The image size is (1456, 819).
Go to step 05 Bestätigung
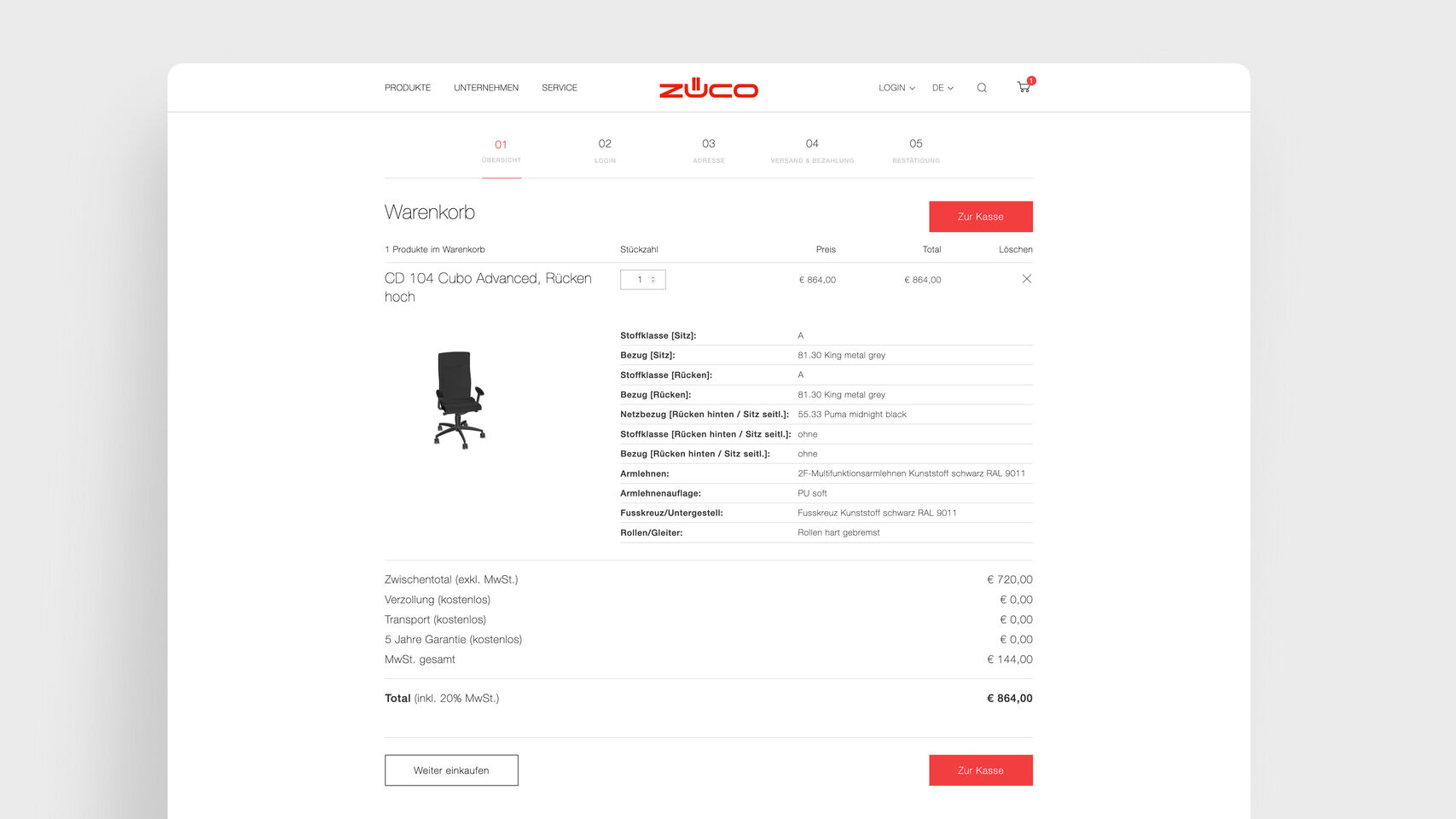(916, 151)
